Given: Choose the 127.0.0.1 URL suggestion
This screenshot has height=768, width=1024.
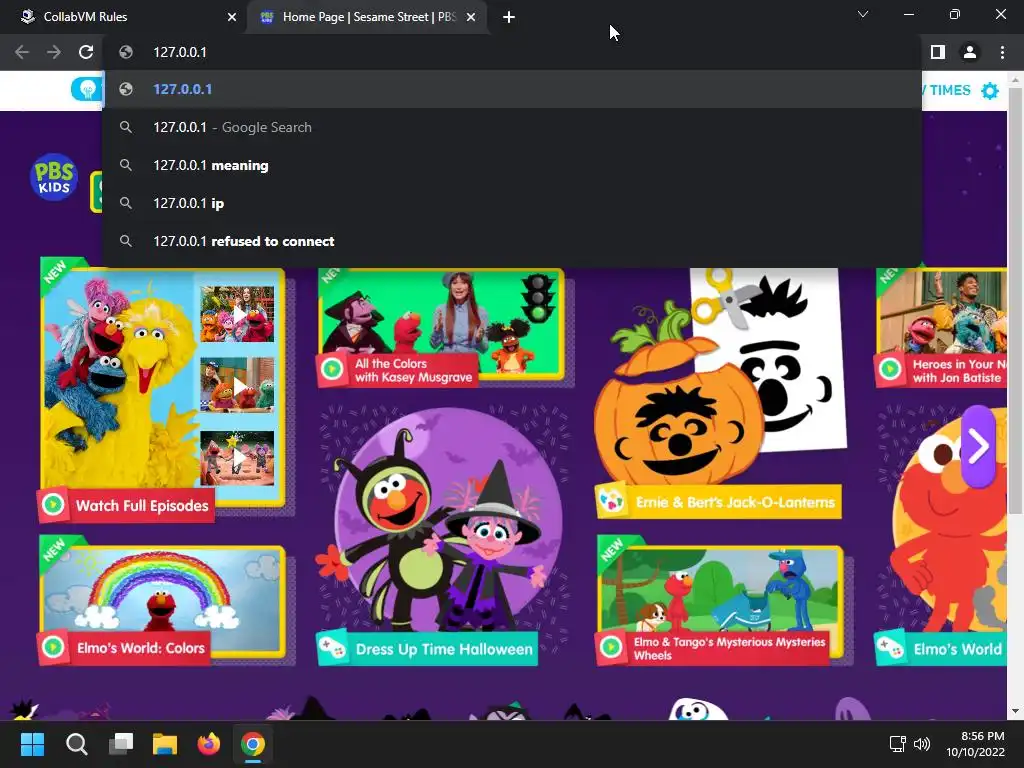Looking at the screenshot, I should 512,89.
